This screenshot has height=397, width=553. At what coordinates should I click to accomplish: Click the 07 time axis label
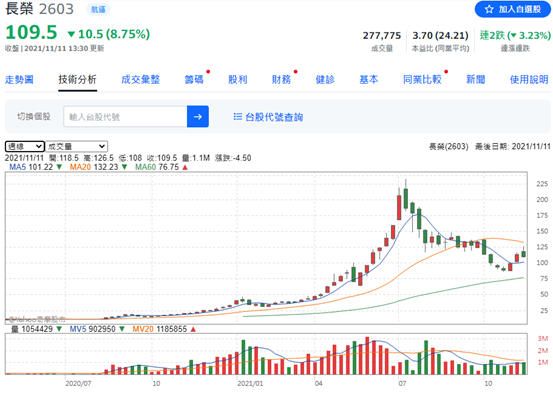coord(402,383)
